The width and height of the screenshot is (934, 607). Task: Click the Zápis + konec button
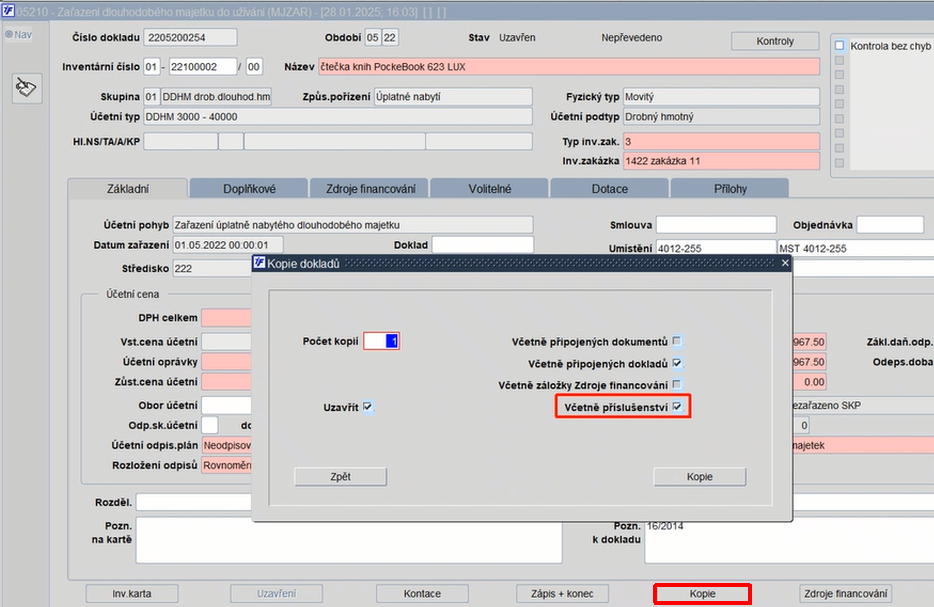562,593
